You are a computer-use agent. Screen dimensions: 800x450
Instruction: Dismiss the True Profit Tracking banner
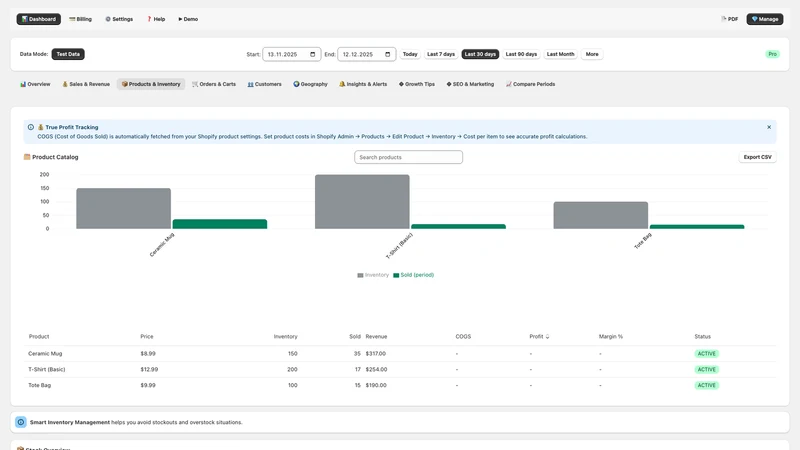tap(769, 127)
